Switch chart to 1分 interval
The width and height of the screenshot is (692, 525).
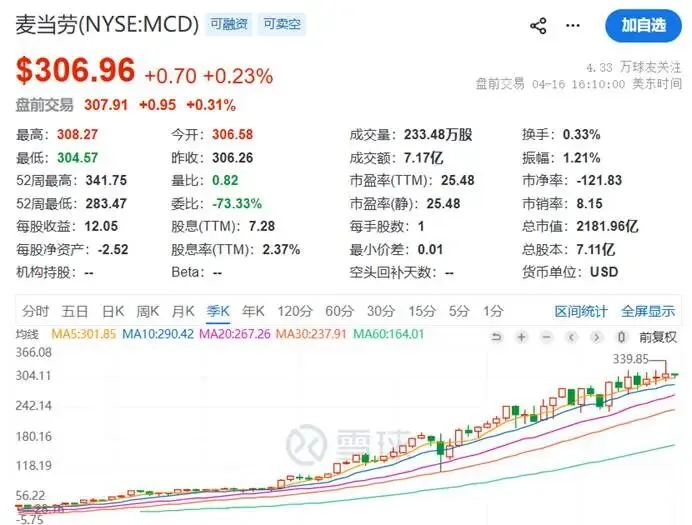pyautogui.click(x=493, y=311)
